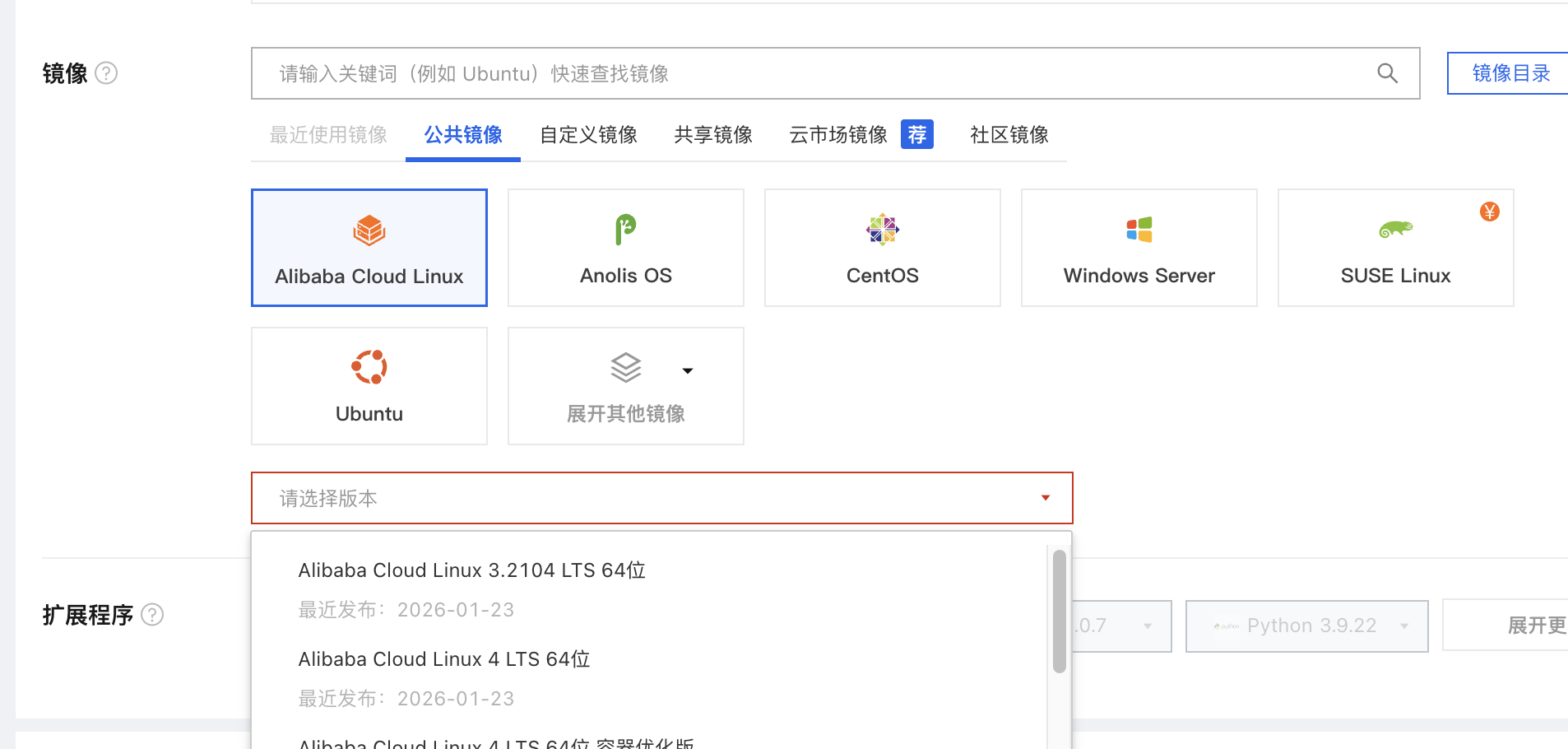Image resolution: width=1568 pixels, height=749 pixels.
Task: Open the 镜像目录 image catalog
Action: tap(1508, 73)
